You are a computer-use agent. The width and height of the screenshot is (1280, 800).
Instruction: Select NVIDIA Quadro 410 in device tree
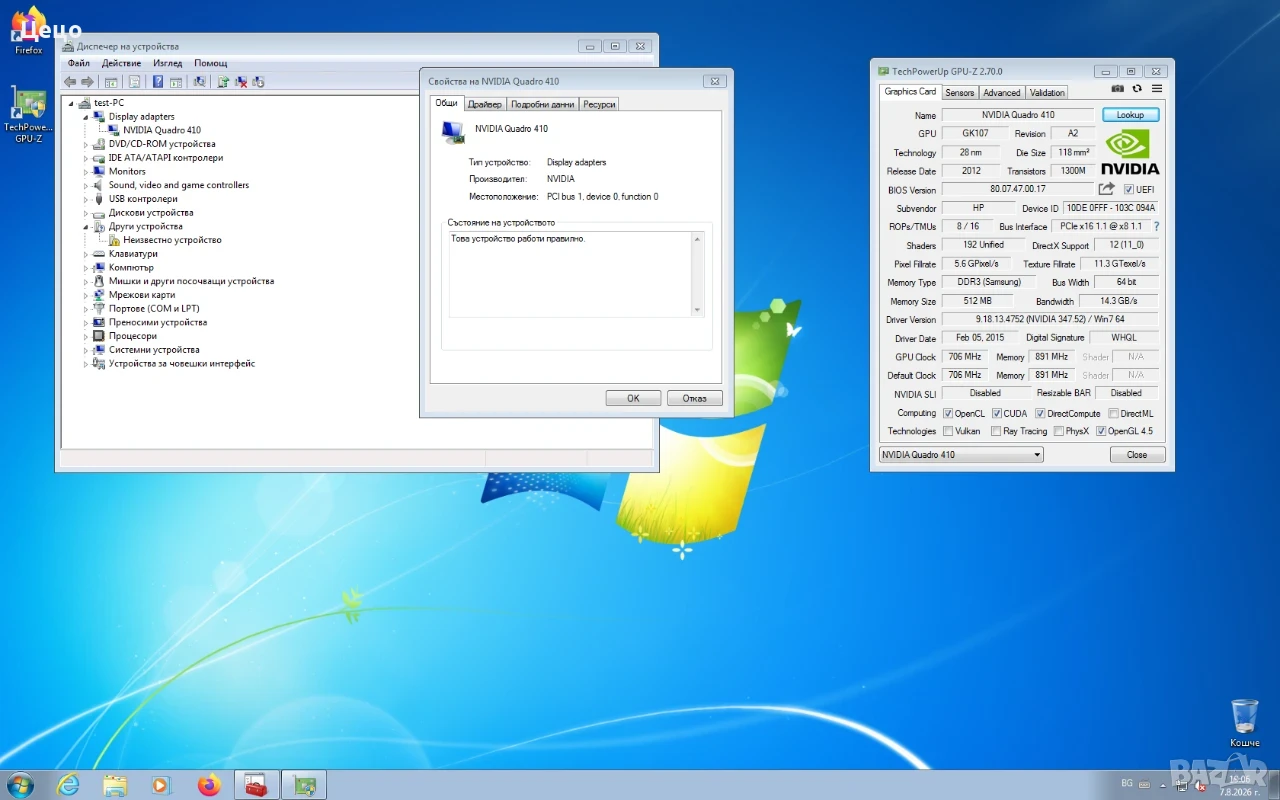click(162, 130)
